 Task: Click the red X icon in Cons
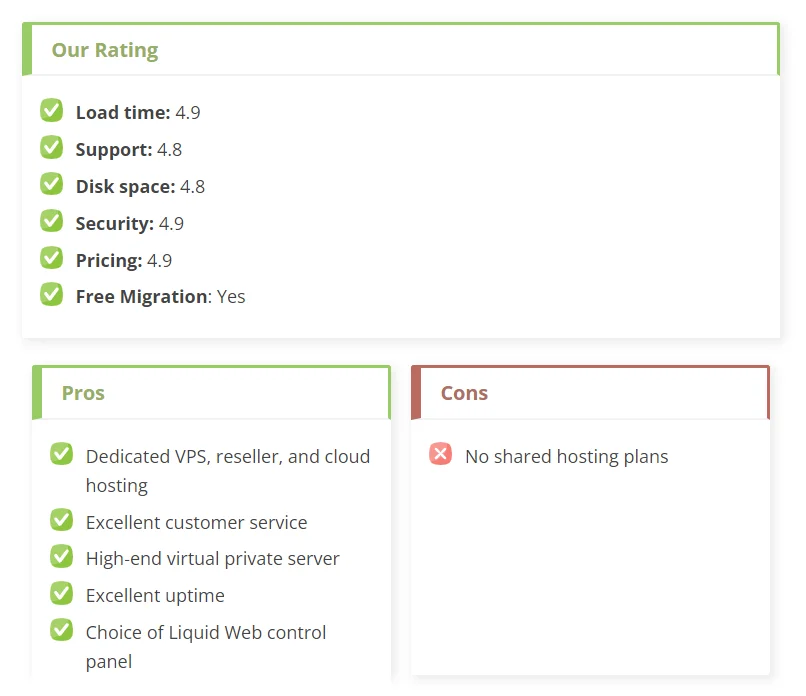pos(441,454)
